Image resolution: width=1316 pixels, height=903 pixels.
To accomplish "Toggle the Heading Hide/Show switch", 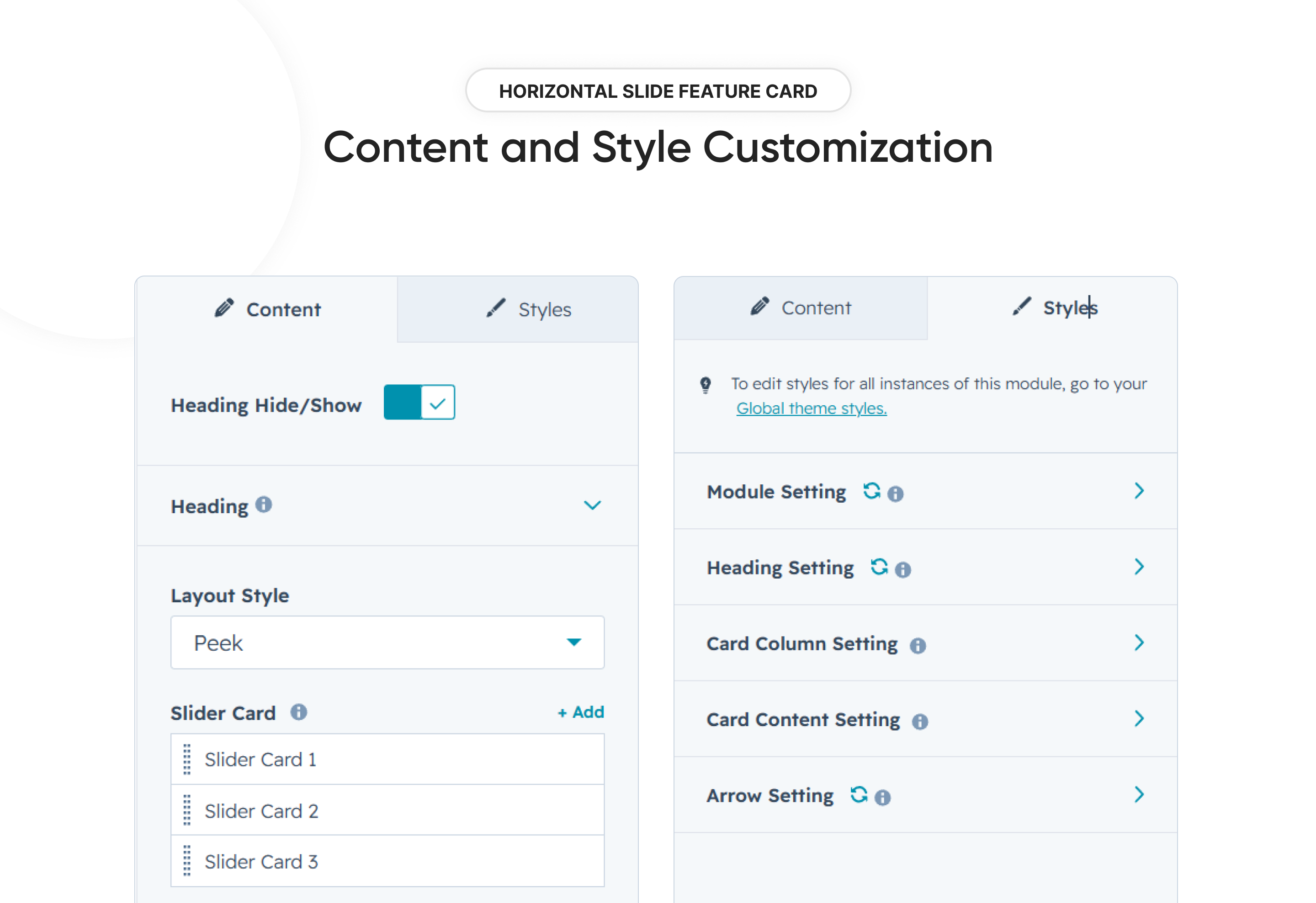I will (x=419, y=403).
